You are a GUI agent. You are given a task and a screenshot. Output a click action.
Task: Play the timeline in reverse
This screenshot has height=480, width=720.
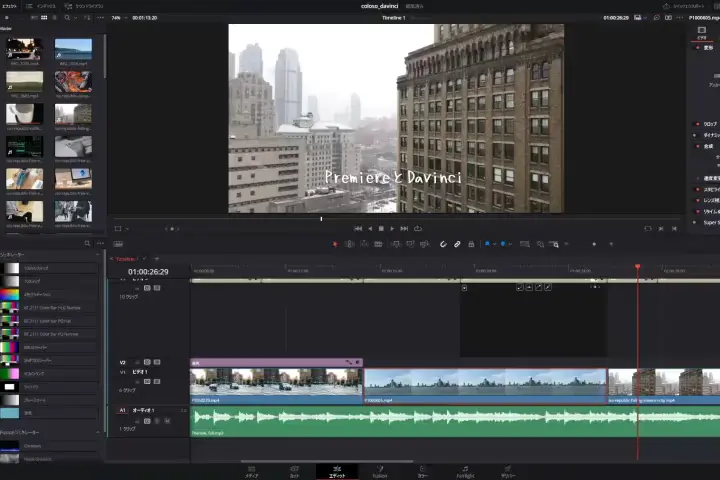point(370,228)
